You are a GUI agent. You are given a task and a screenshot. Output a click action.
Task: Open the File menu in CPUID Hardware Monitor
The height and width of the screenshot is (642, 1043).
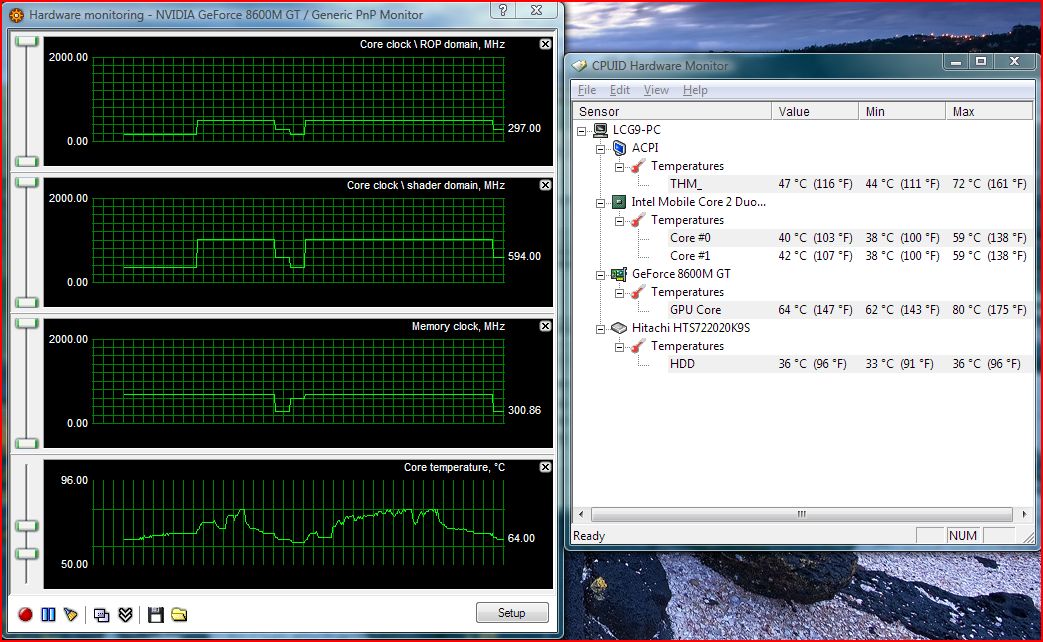tap(587, 90)
